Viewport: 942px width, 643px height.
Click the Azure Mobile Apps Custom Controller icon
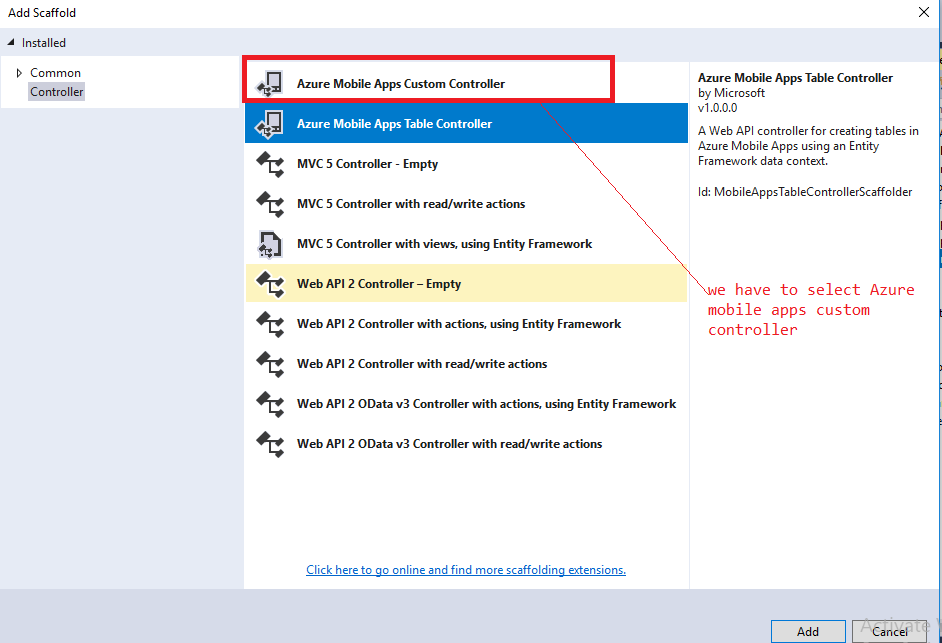tap(270, 84)
